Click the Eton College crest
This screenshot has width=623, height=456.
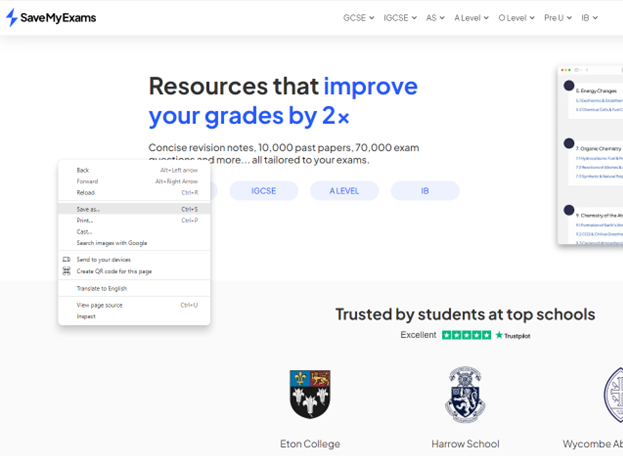pyautogui.click(x=310, y=394)
